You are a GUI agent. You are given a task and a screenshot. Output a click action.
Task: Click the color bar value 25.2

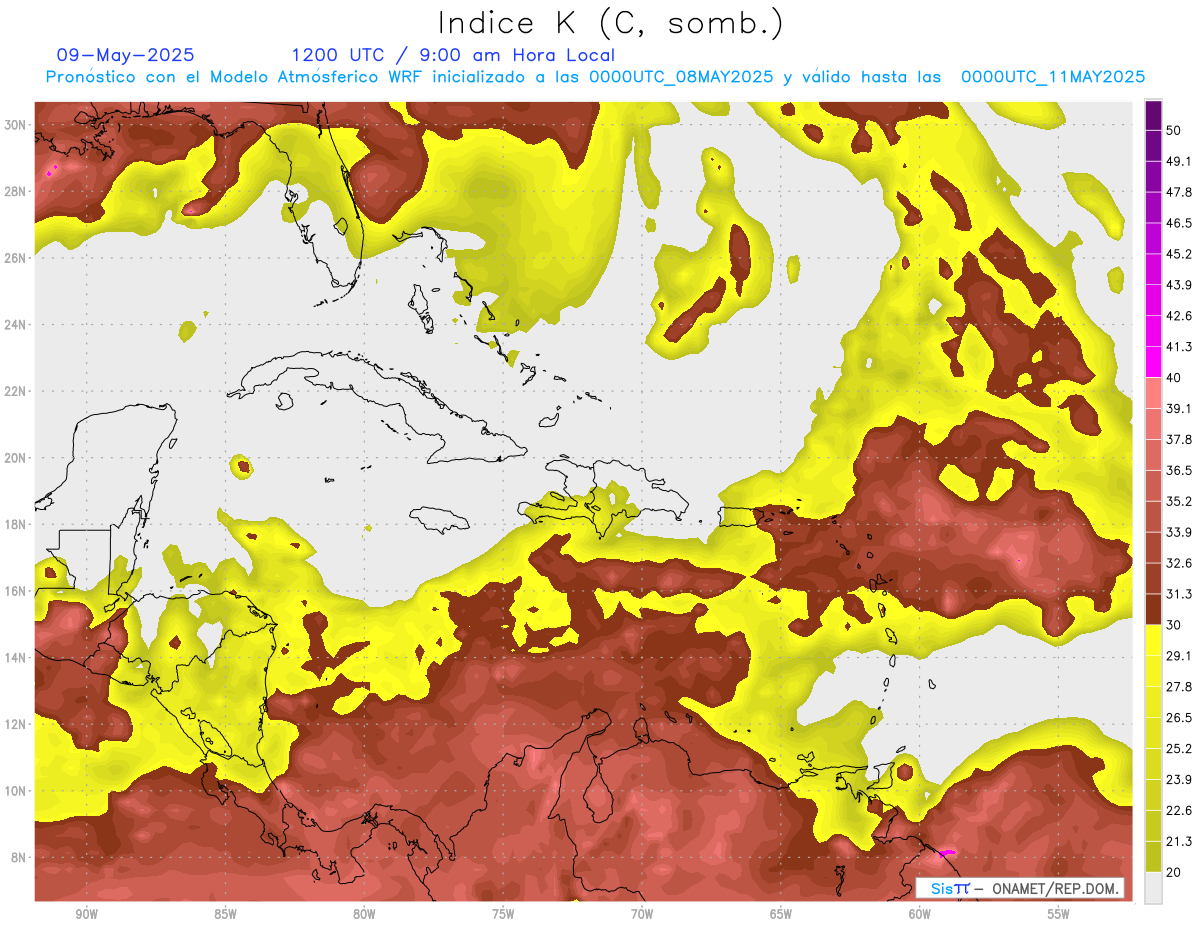pos(1180,748)
